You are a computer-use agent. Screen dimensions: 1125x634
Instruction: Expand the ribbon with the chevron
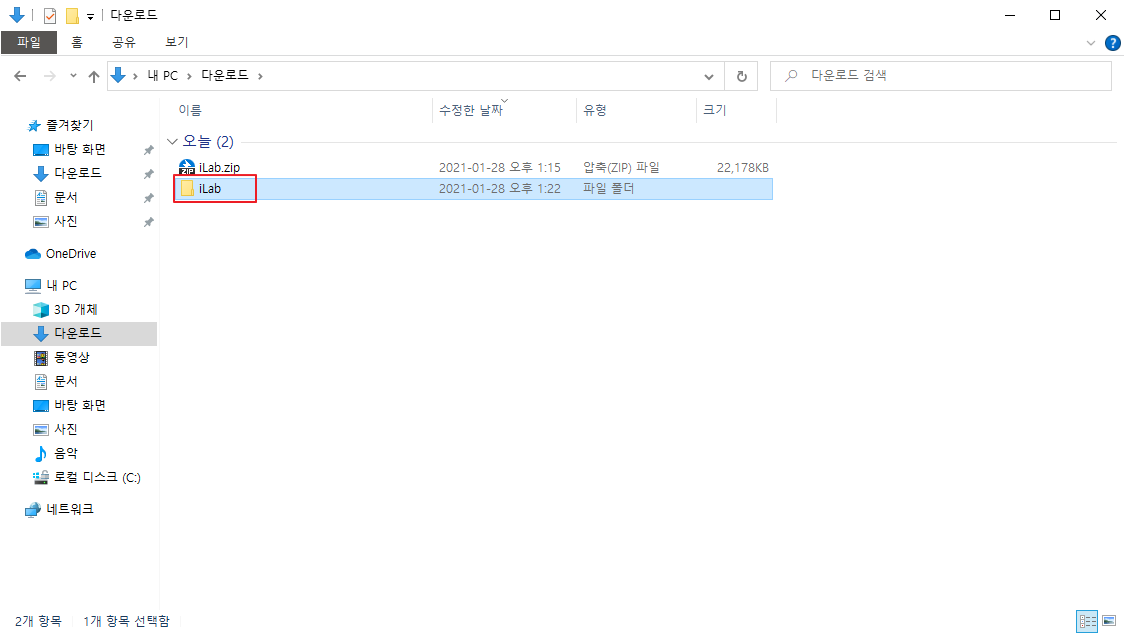1091,43
